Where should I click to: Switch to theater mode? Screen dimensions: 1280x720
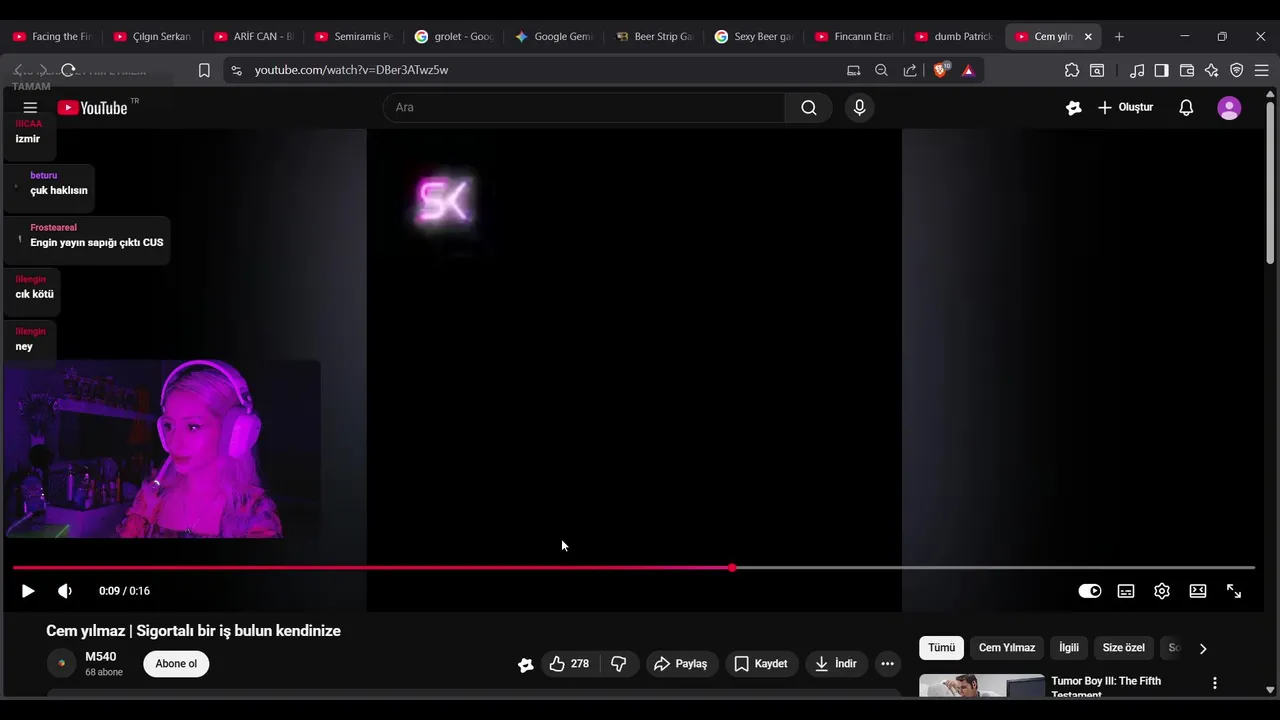pos(1198,591)
